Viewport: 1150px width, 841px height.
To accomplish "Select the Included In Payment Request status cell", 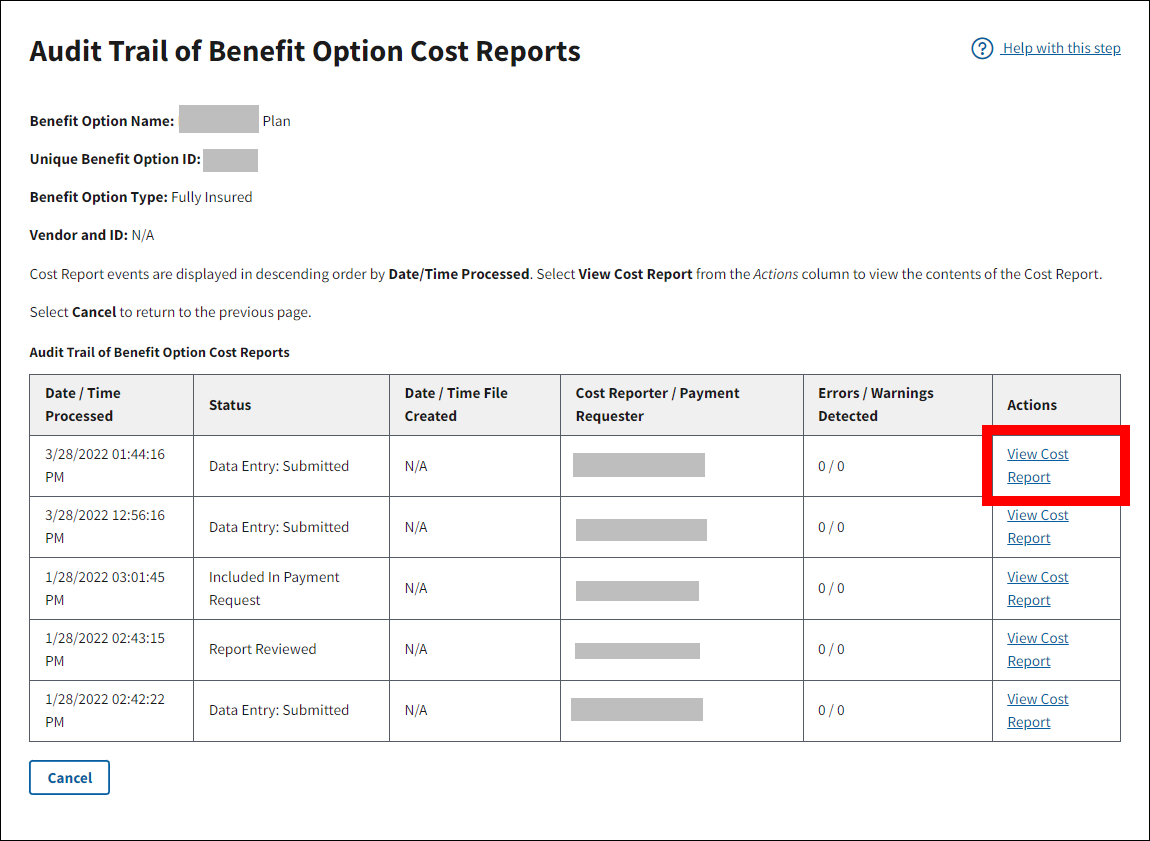I will [274, 588].
